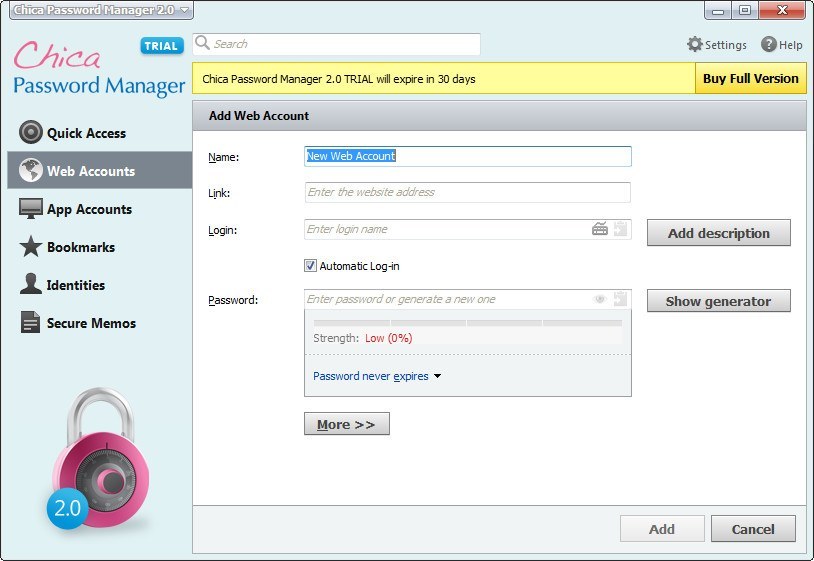This screenshot has height=561, width=814.
Task: Click the Secure Memos document icon
Action: [x=30, y=322]
